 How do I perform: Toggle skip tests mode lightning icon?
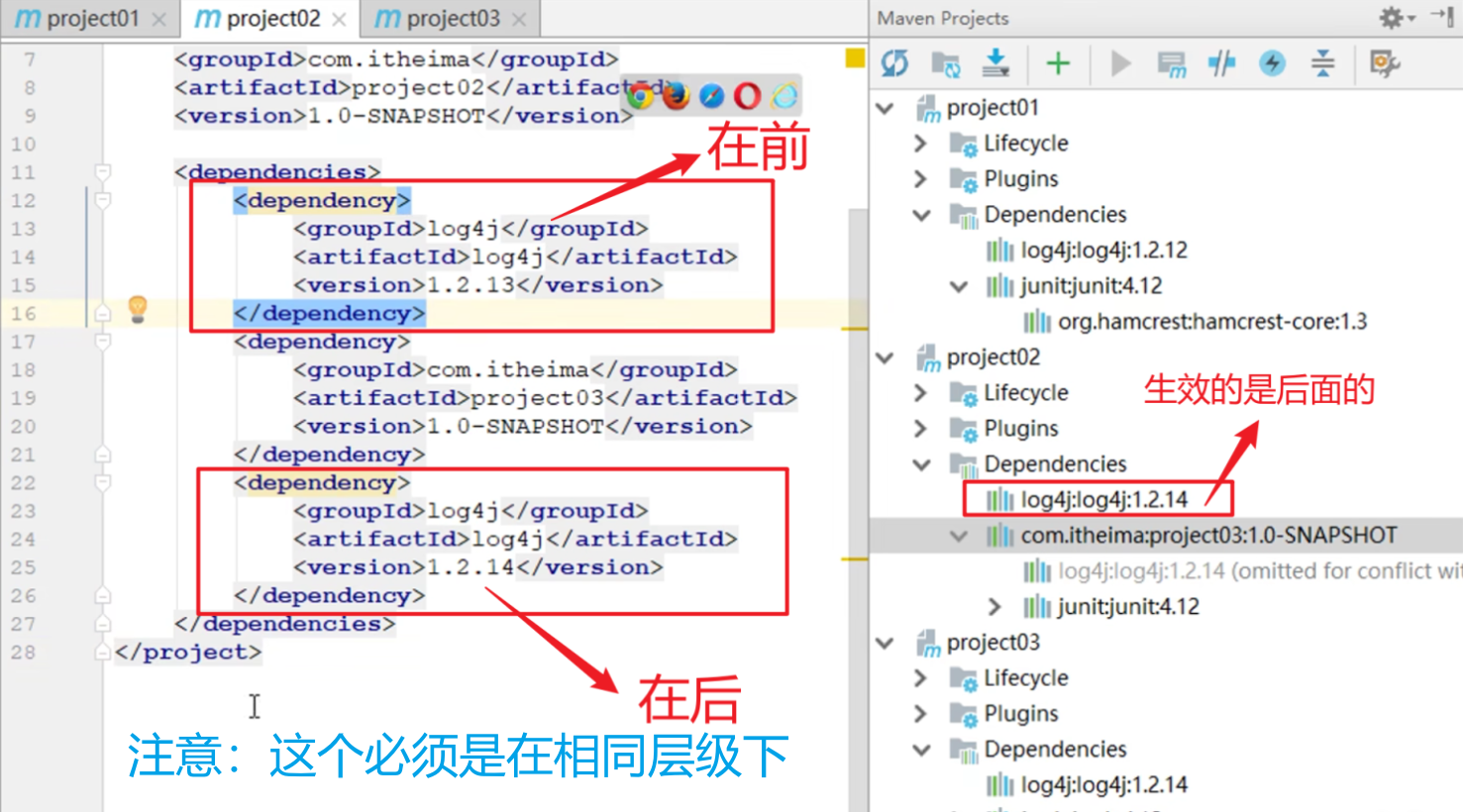1272,64
